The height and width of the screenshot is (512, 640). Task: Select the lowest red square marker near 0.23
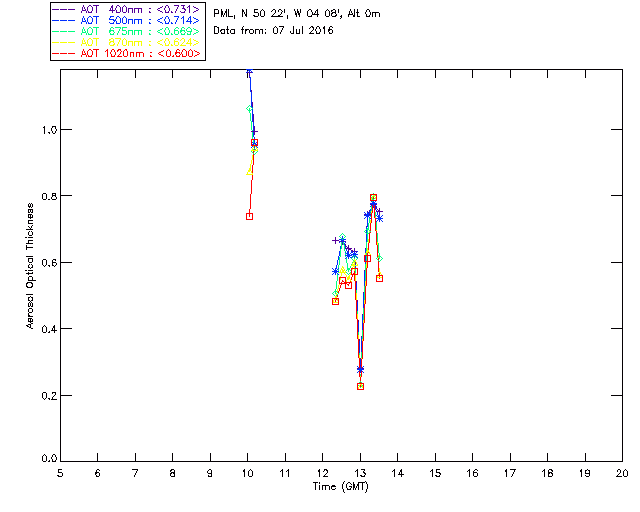(x=360, y=386)
